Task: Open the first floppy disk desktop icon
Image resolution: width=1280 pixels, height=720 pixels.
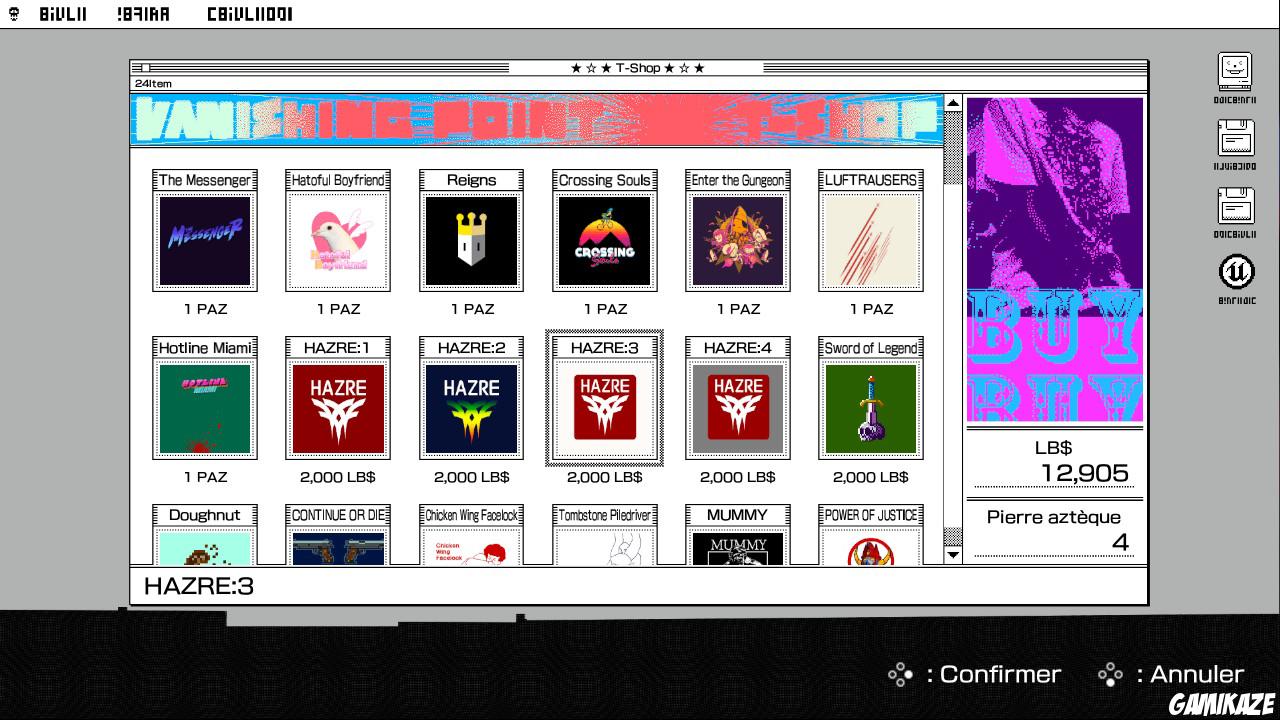Action: point(1235,138)
